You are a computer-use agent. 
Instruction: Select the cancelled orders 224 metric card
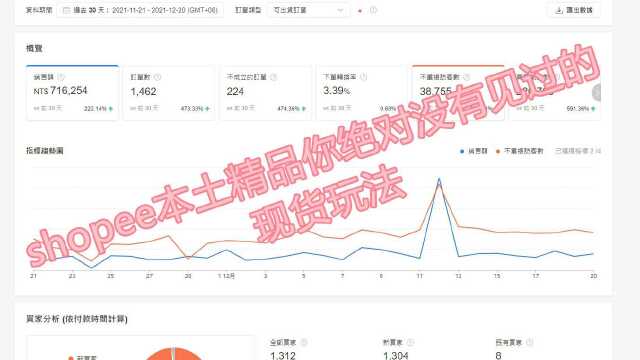coord(265,93)
